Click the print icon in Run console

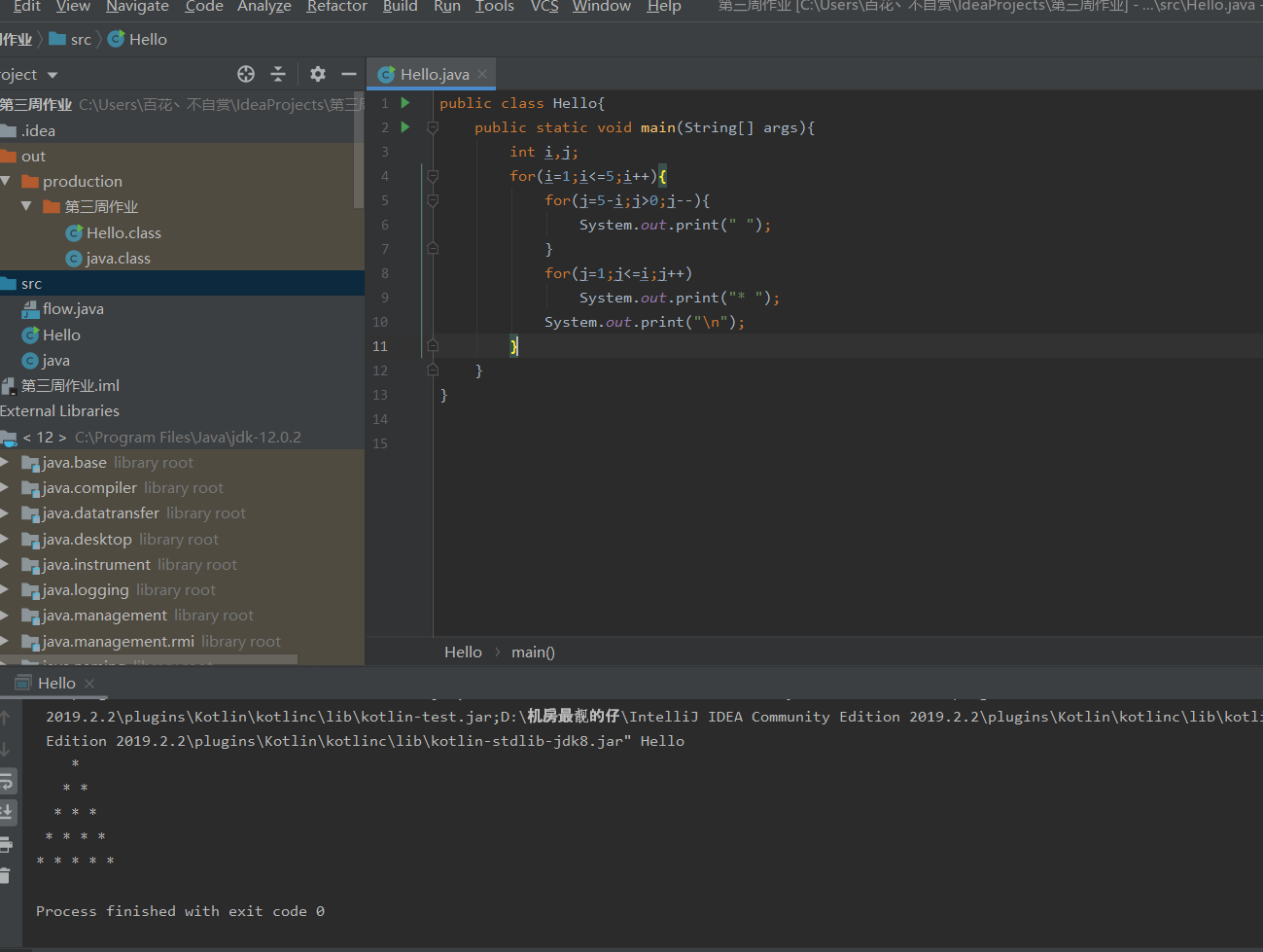(x=6, y=844)
